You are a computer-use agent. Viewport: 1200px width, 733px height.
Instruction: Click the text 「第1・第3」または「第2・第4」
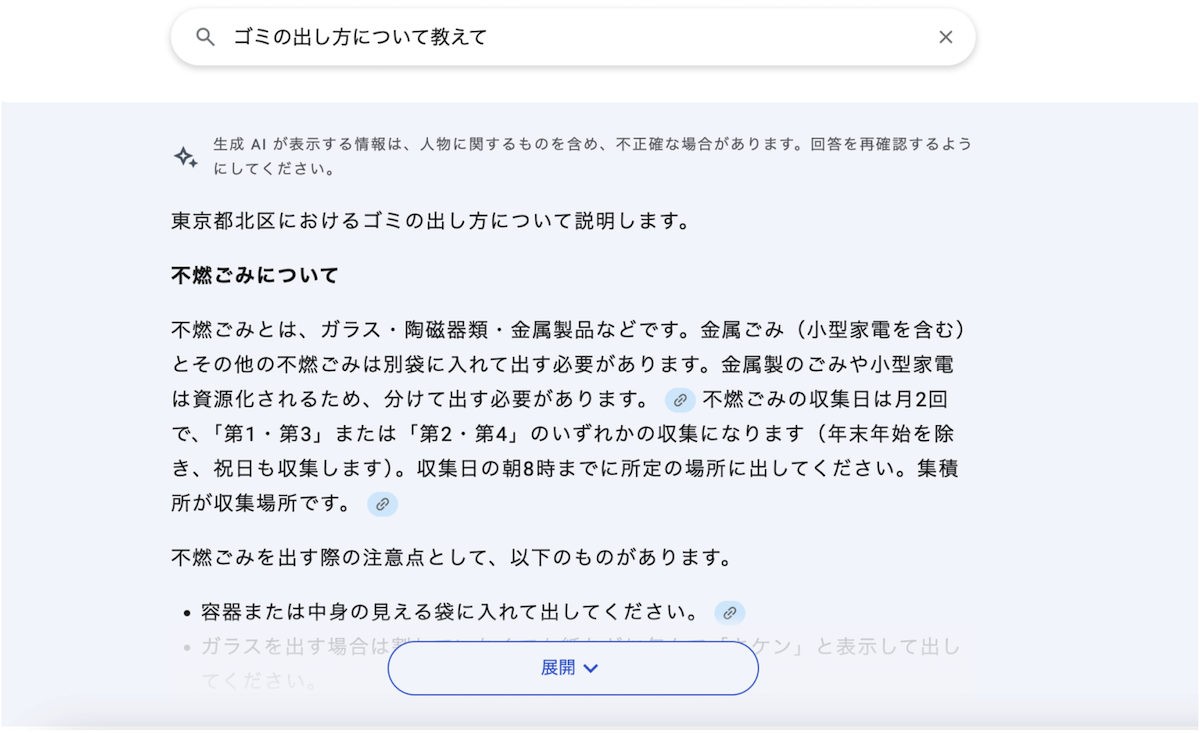pyautogui.click(x=369, y=434)
